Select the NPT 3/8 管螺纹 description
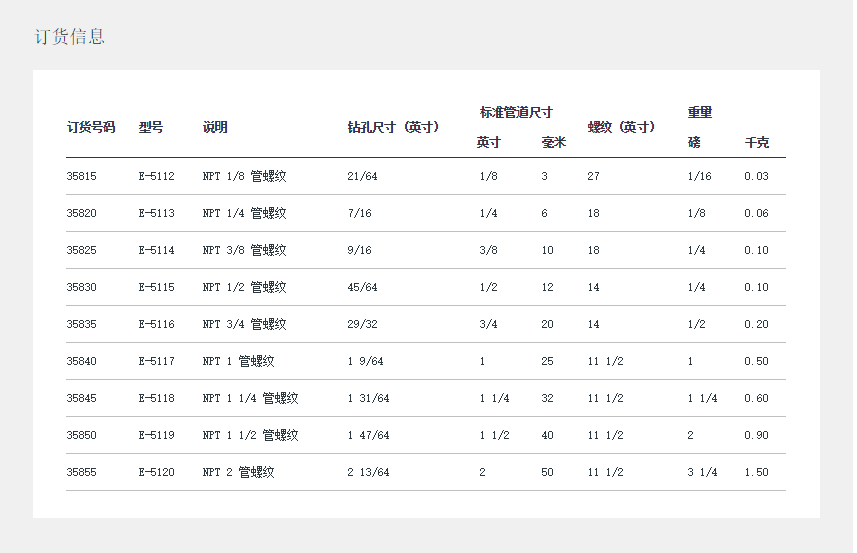 [244, 250]
